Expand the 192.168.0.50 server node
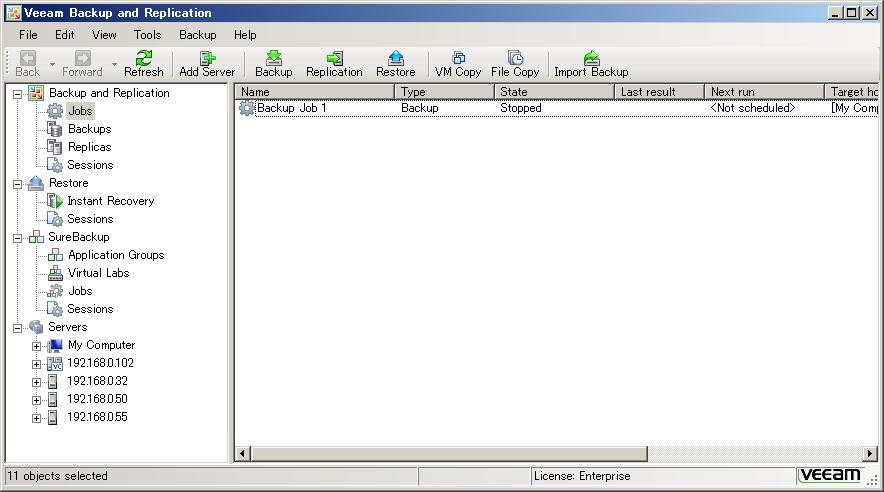This screenshot has height=492, width=884. (x=37, y=400)
